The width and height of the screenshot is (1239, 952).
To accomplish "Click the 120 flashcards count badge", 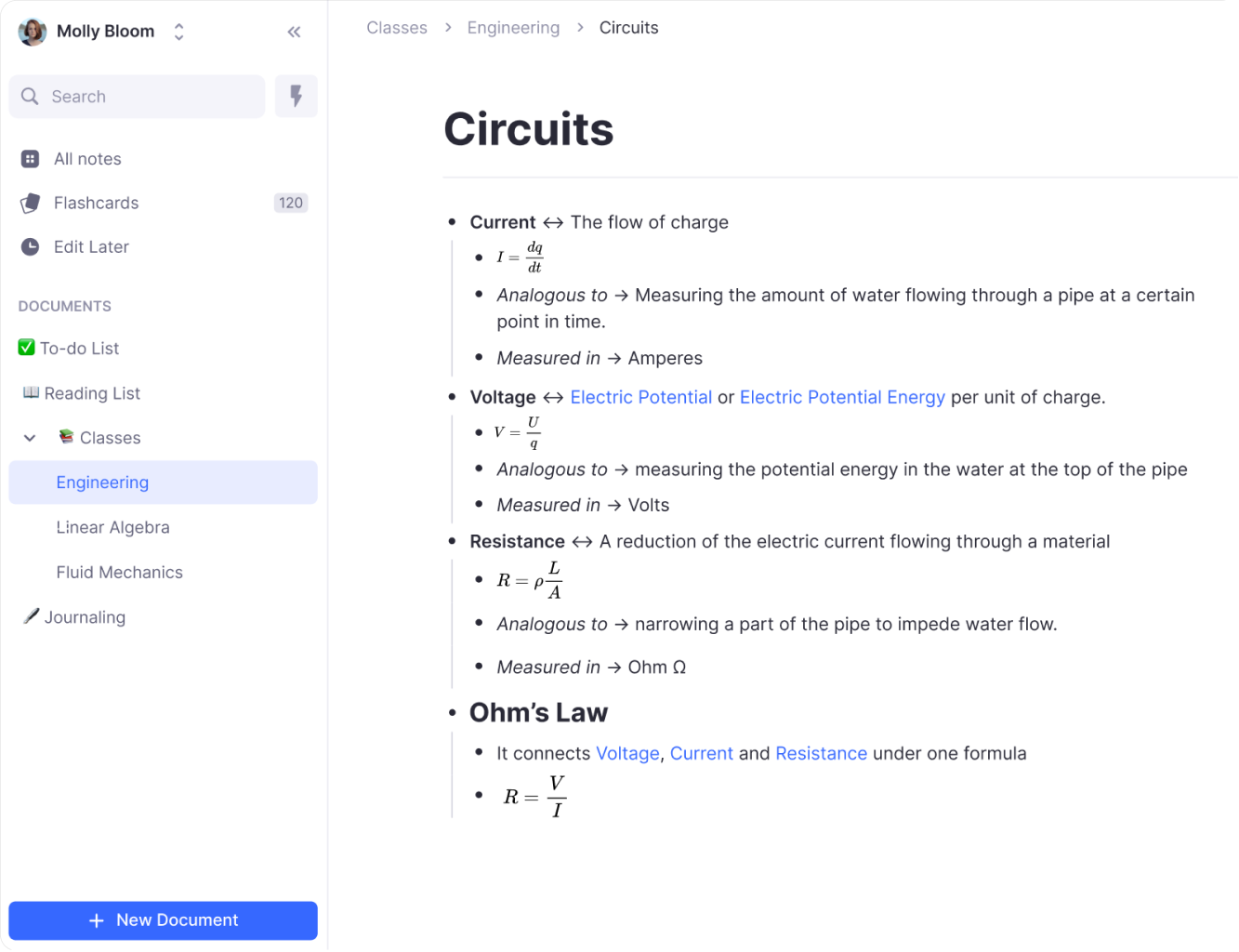I will point(291,203).
